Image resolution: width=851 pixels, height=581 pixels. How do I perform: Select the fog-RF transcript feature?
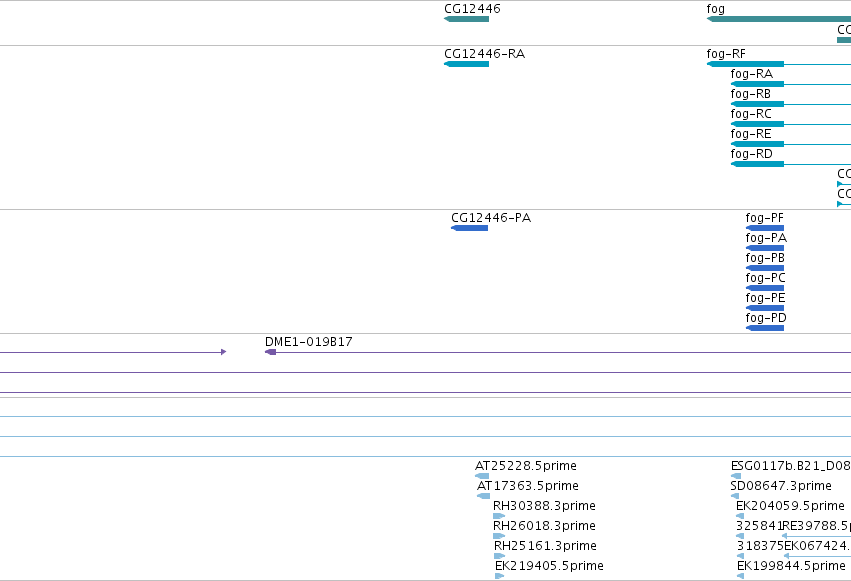tap(779, 64)
